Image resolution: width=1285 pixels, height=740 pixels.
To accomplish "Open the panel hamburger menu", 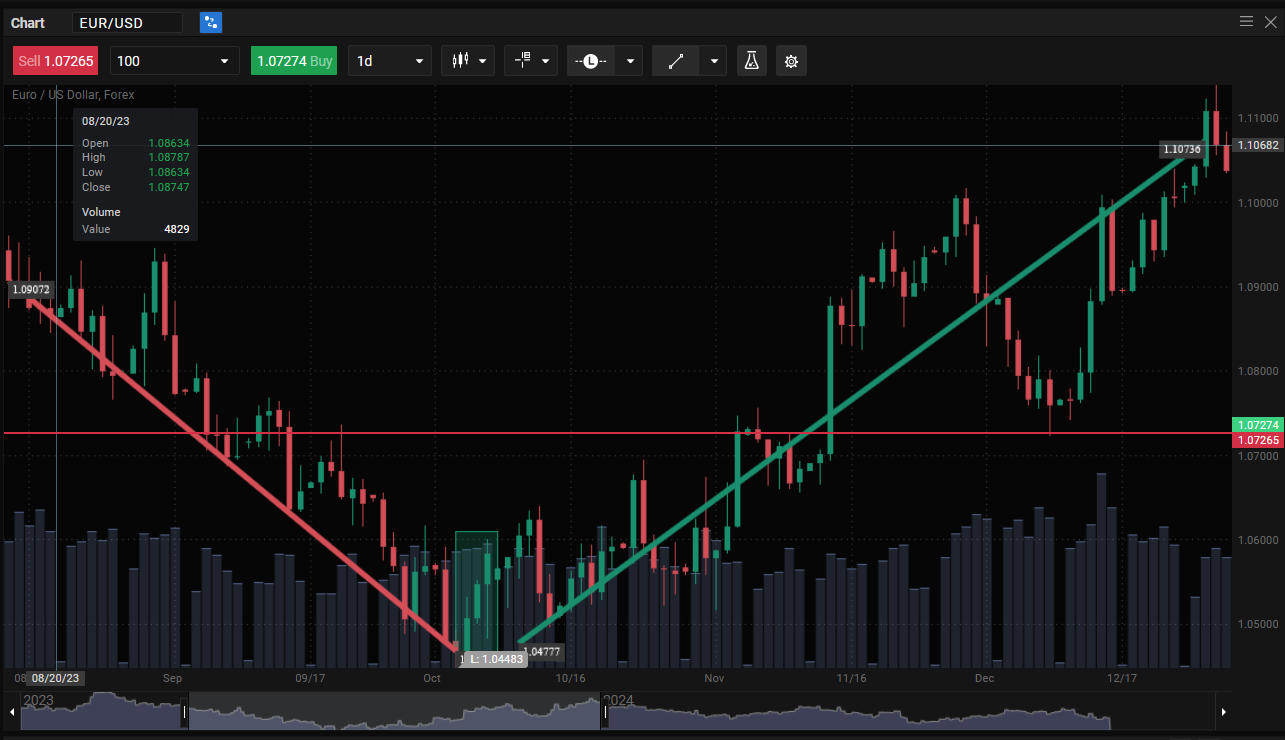I will [x=1246, y=21].
